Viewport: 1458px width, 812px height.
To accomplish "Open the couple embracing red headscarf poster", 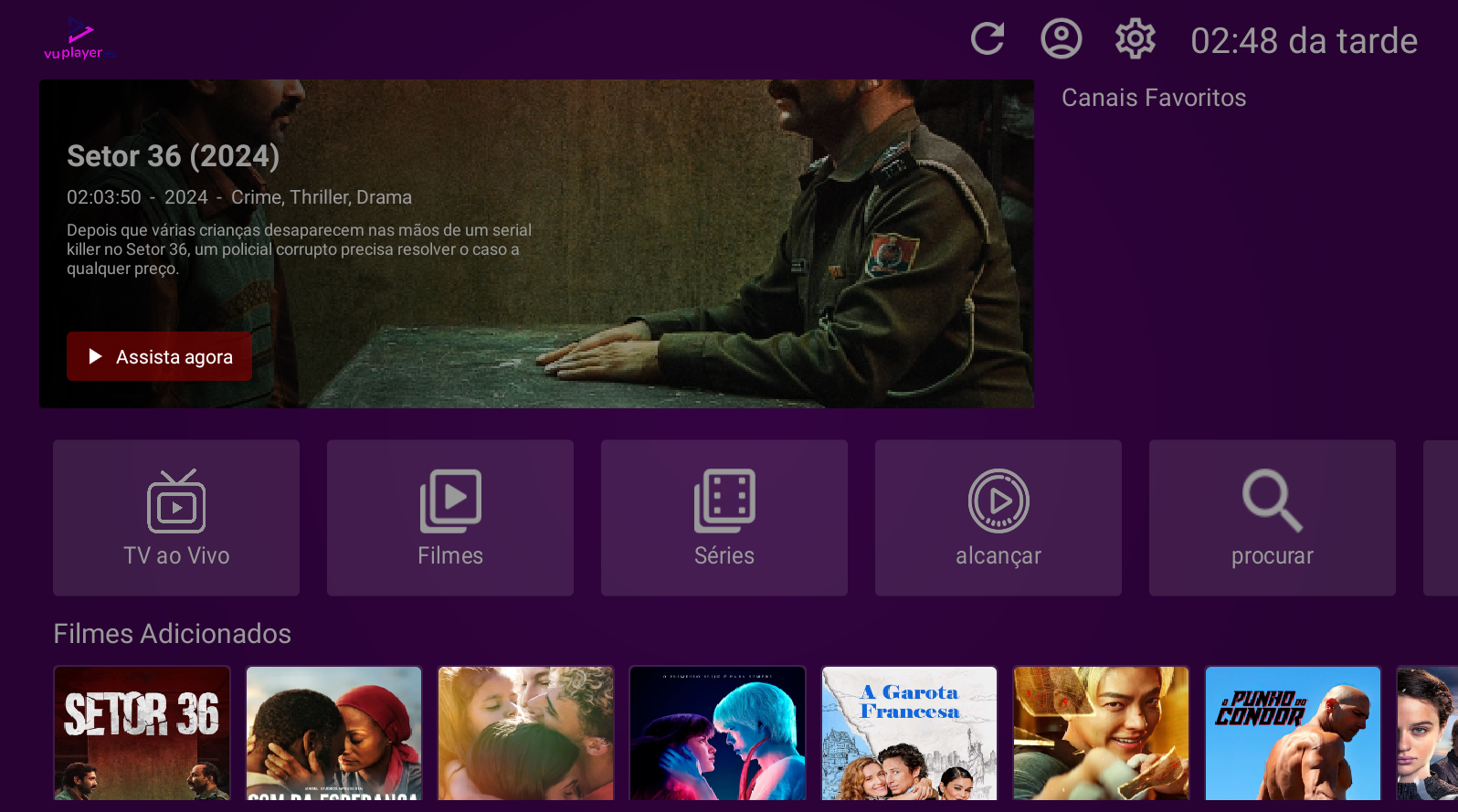I will [334, 733].
